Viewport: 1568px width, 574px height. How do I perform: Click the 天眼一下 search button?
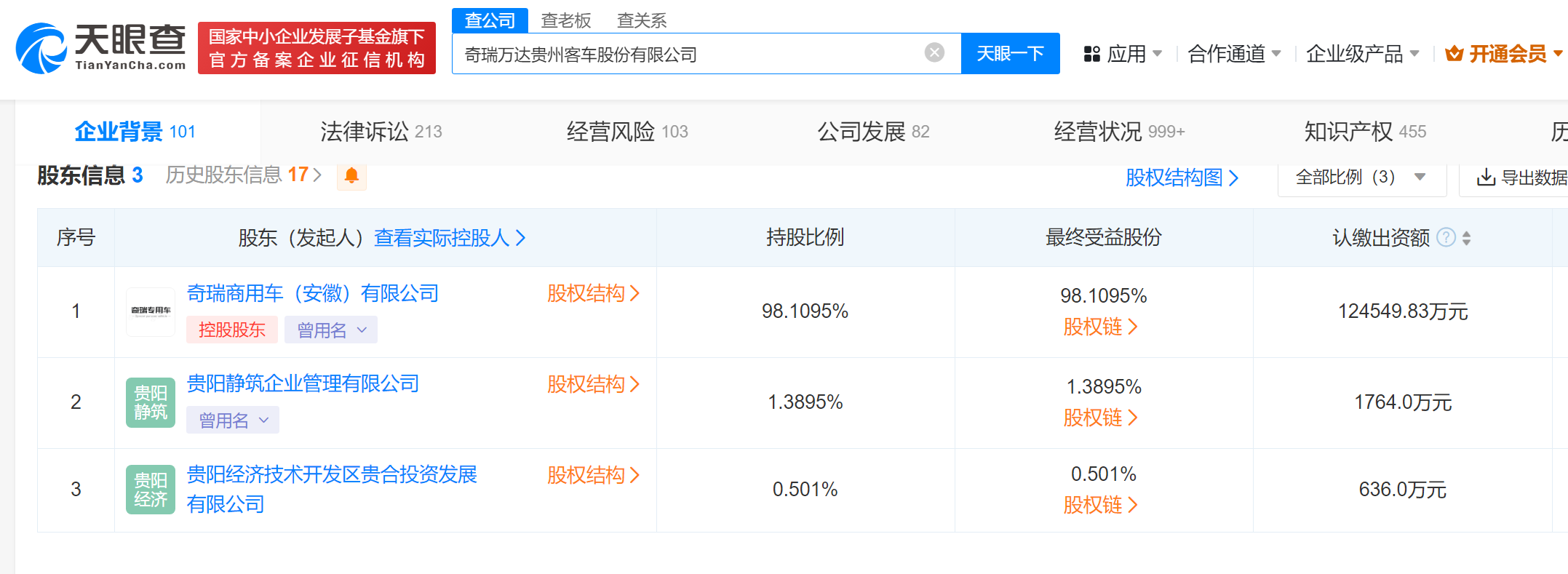[x=1010, y=53]
